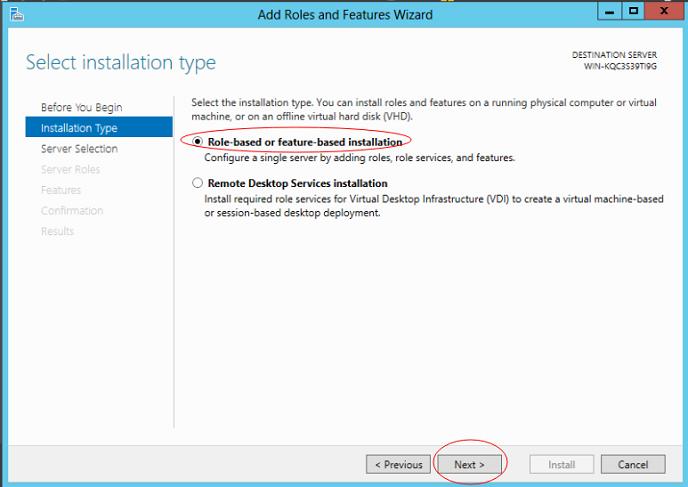Image resolution: width=688 pixels, height=487 pixels.
Task: Go back with the < Previous button
Action: (x=399, y=464)
